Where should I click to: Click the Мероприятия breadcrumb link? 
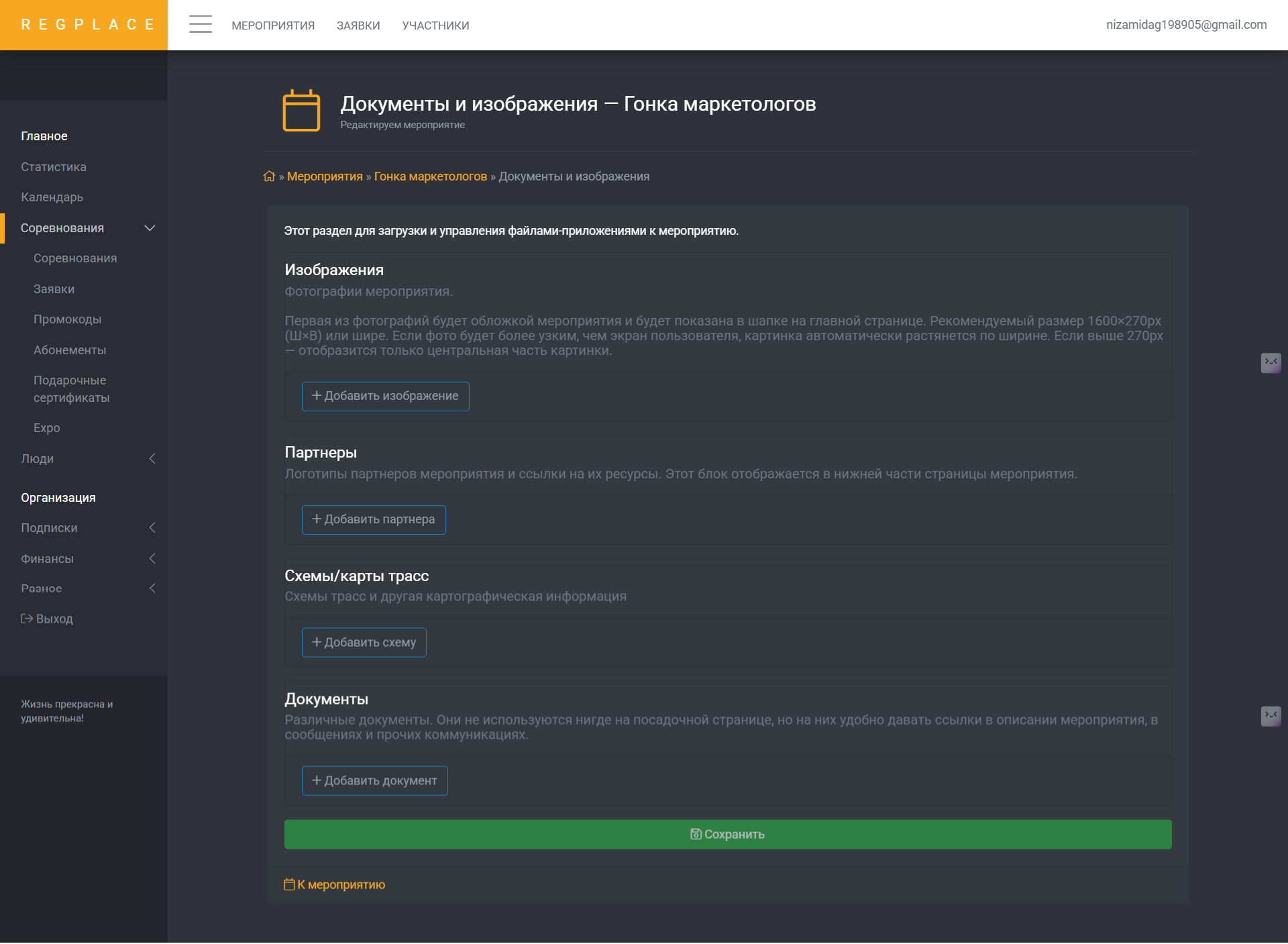(x=325, y=176)
